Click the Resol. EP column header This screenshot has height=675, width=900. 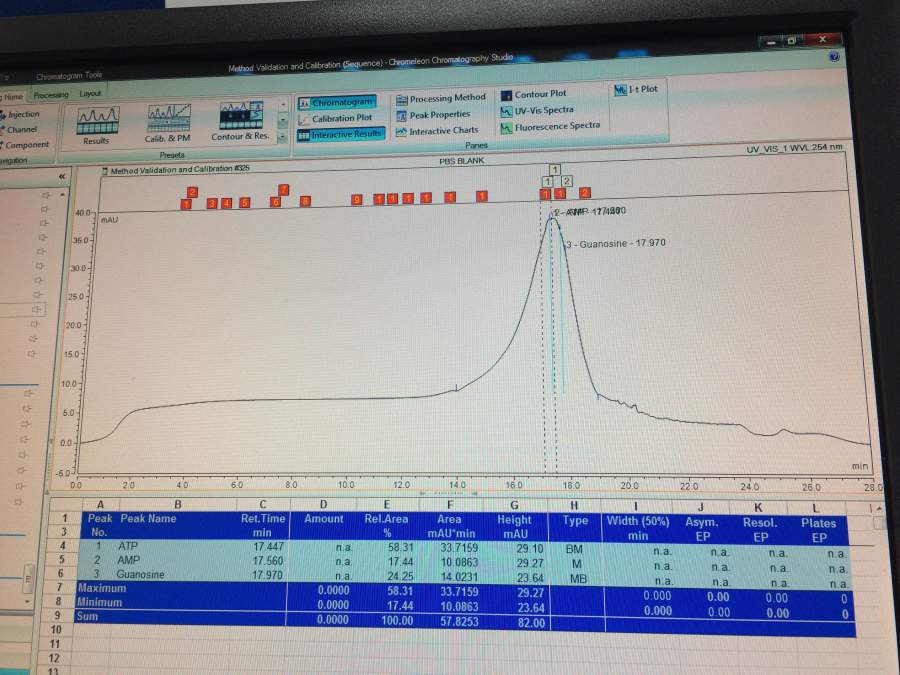click(760, 530)
